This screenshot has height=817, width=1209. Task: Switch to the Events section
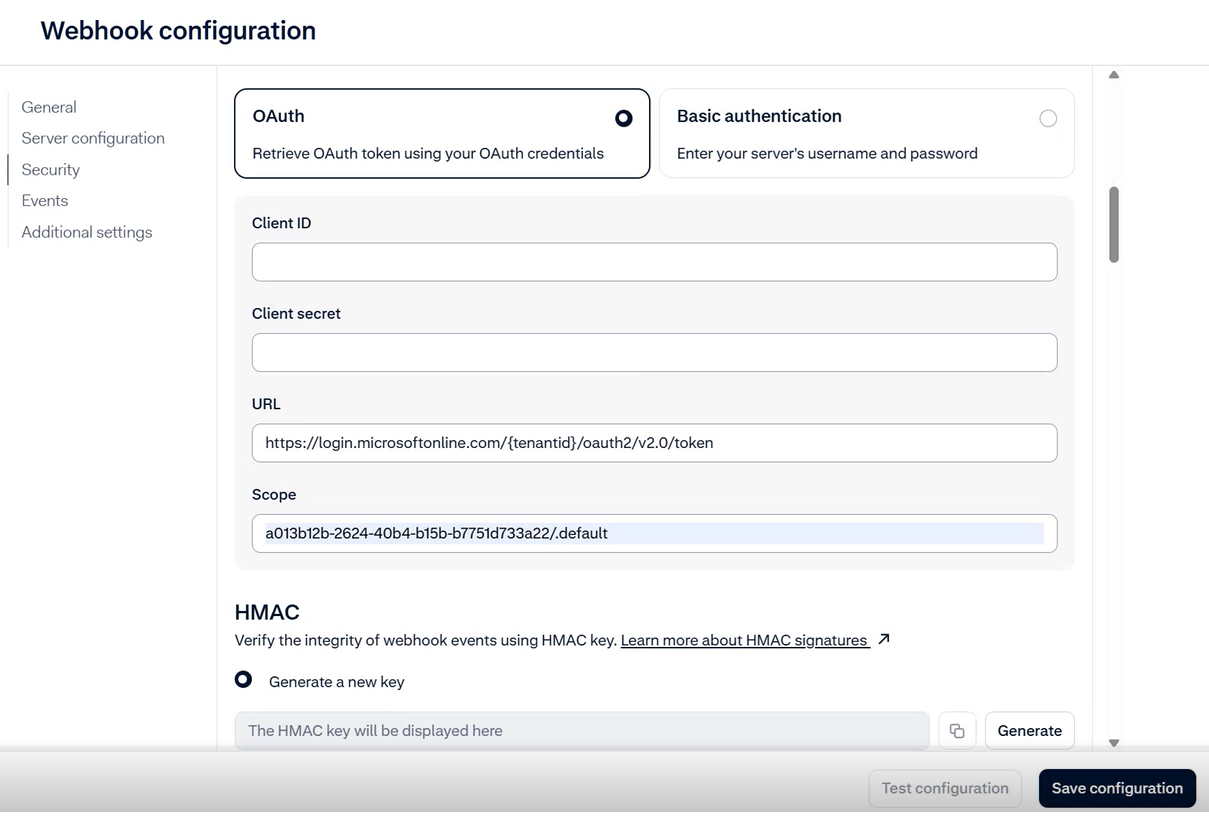(x=44, y=200)
